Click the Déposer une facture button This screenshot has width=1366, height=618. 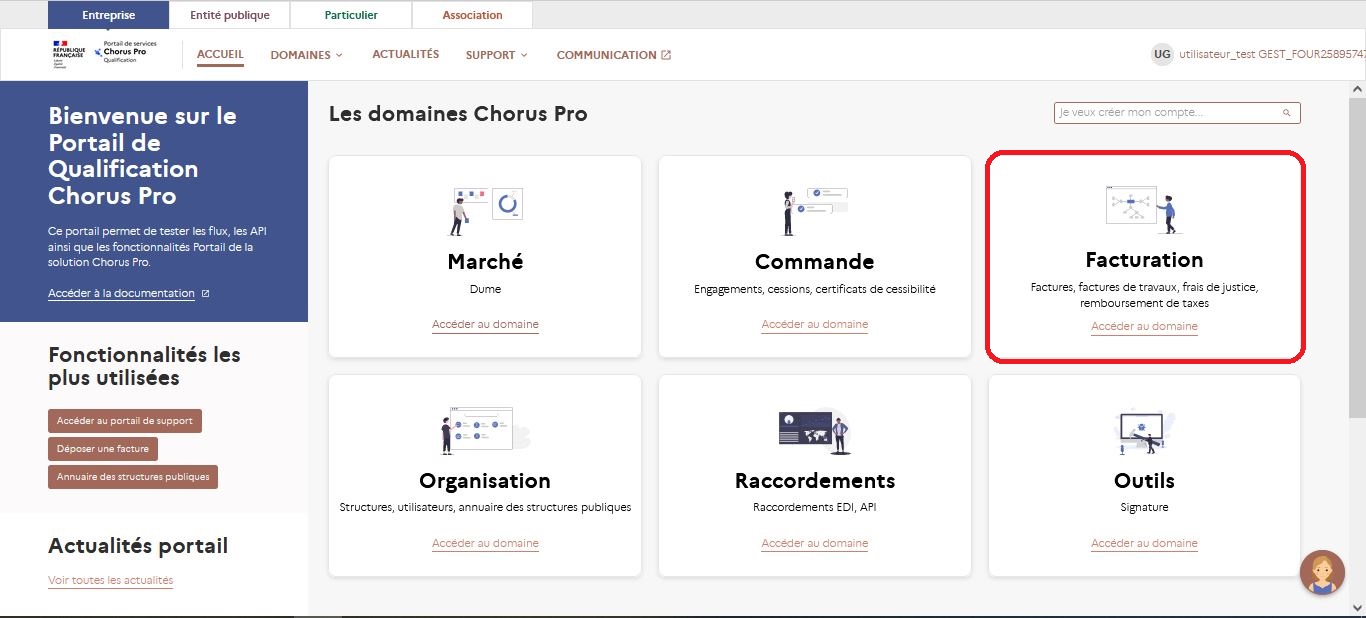[103, 449]
